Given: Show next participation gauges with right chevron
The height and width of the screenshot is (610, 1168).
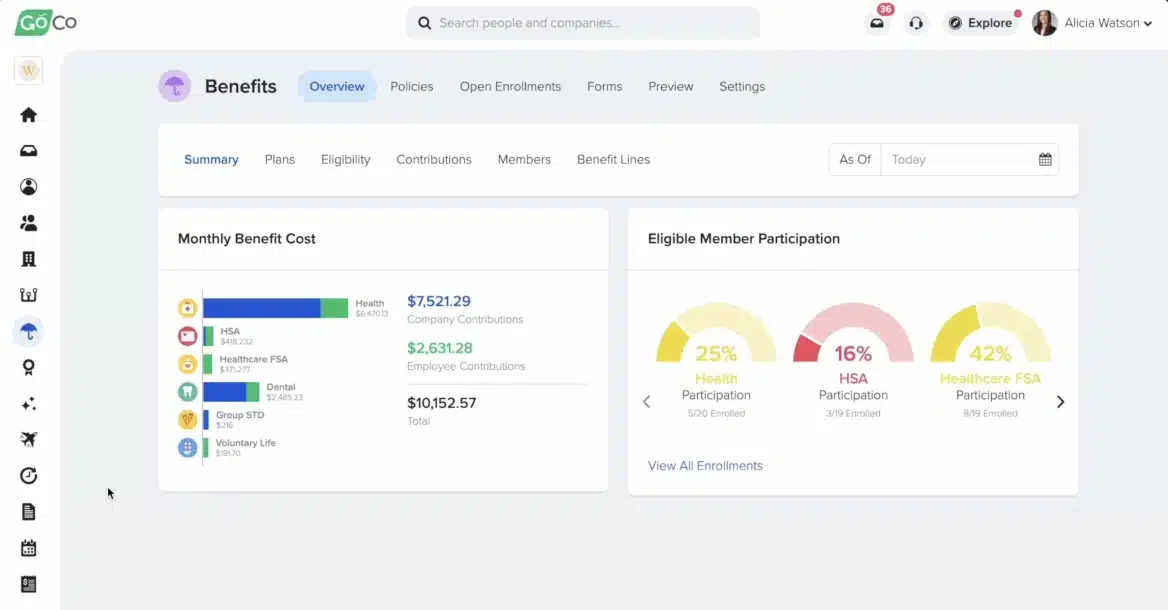Looking at the screenshot, I should pyautogui.click(x=1060, y=402).
